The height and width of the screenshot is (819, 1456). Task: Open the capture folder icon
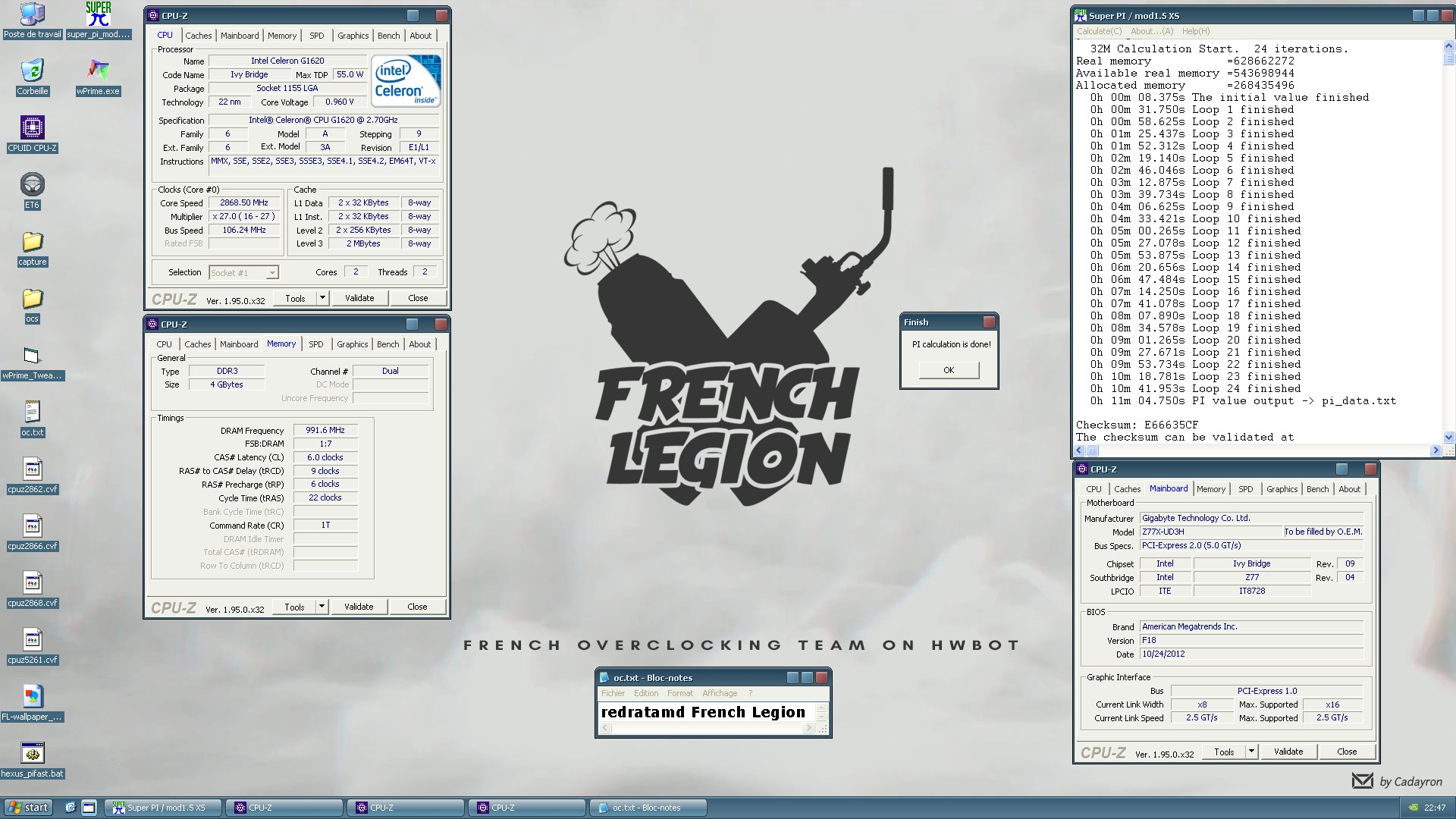(32, 248)
